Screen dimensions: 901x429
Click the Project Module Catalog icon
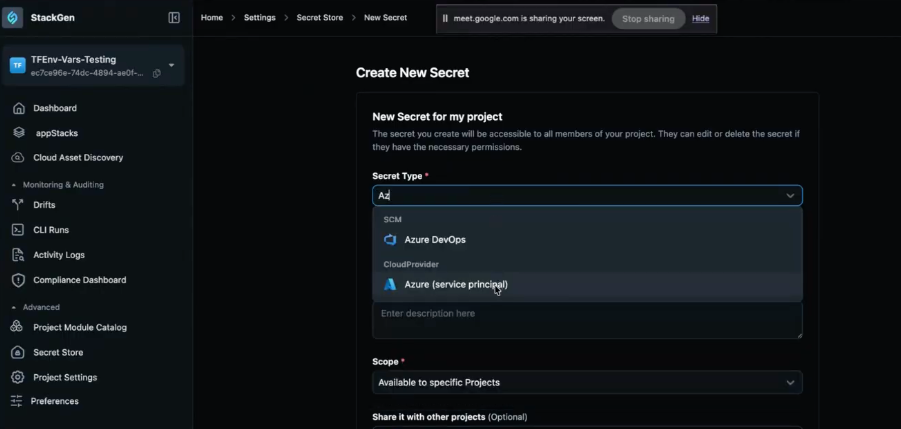pyautogui.click(x=17, y=327)
